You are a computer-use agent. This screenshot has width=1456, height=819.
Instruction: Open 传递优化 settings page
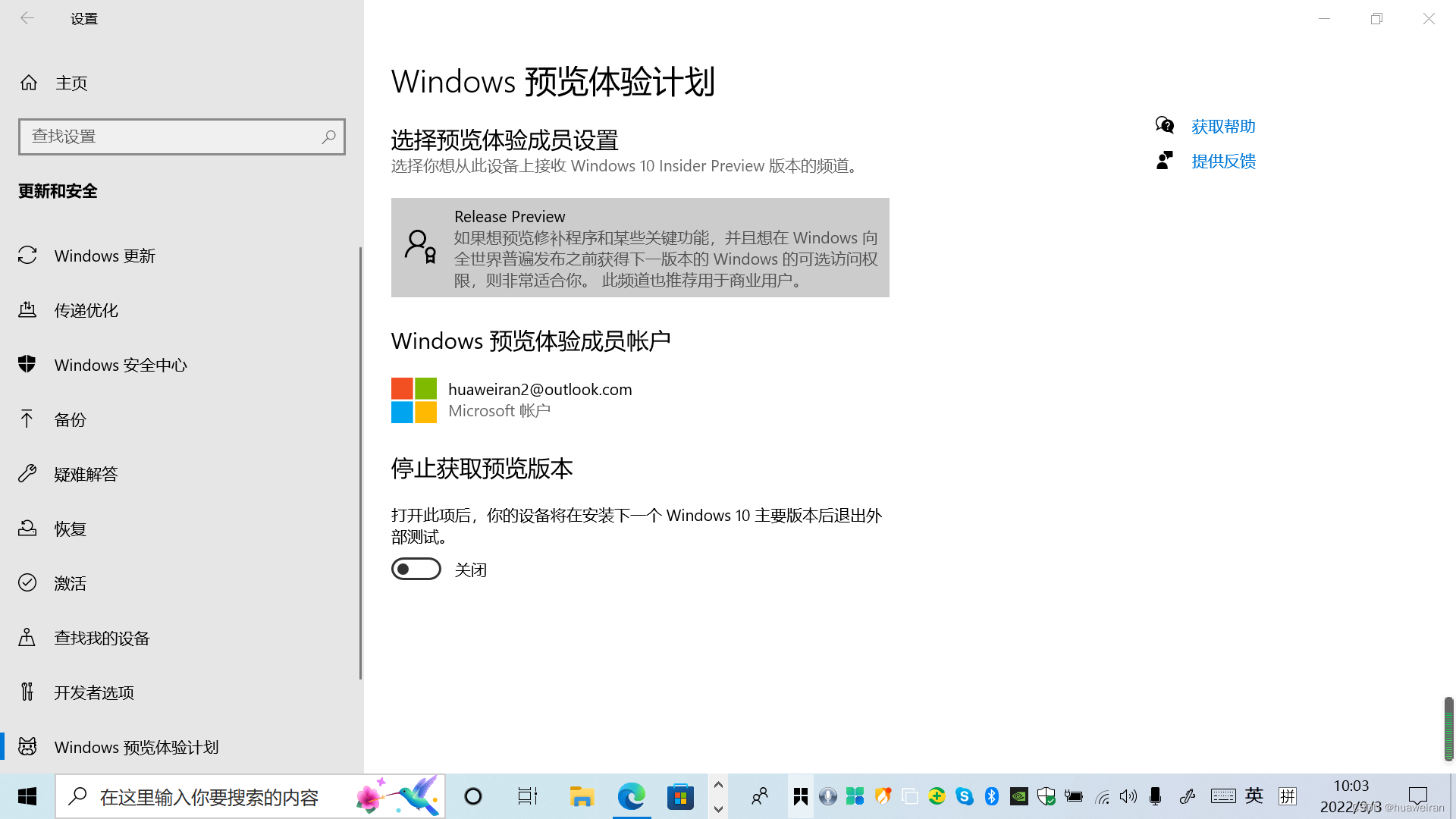tap(86, 311)
